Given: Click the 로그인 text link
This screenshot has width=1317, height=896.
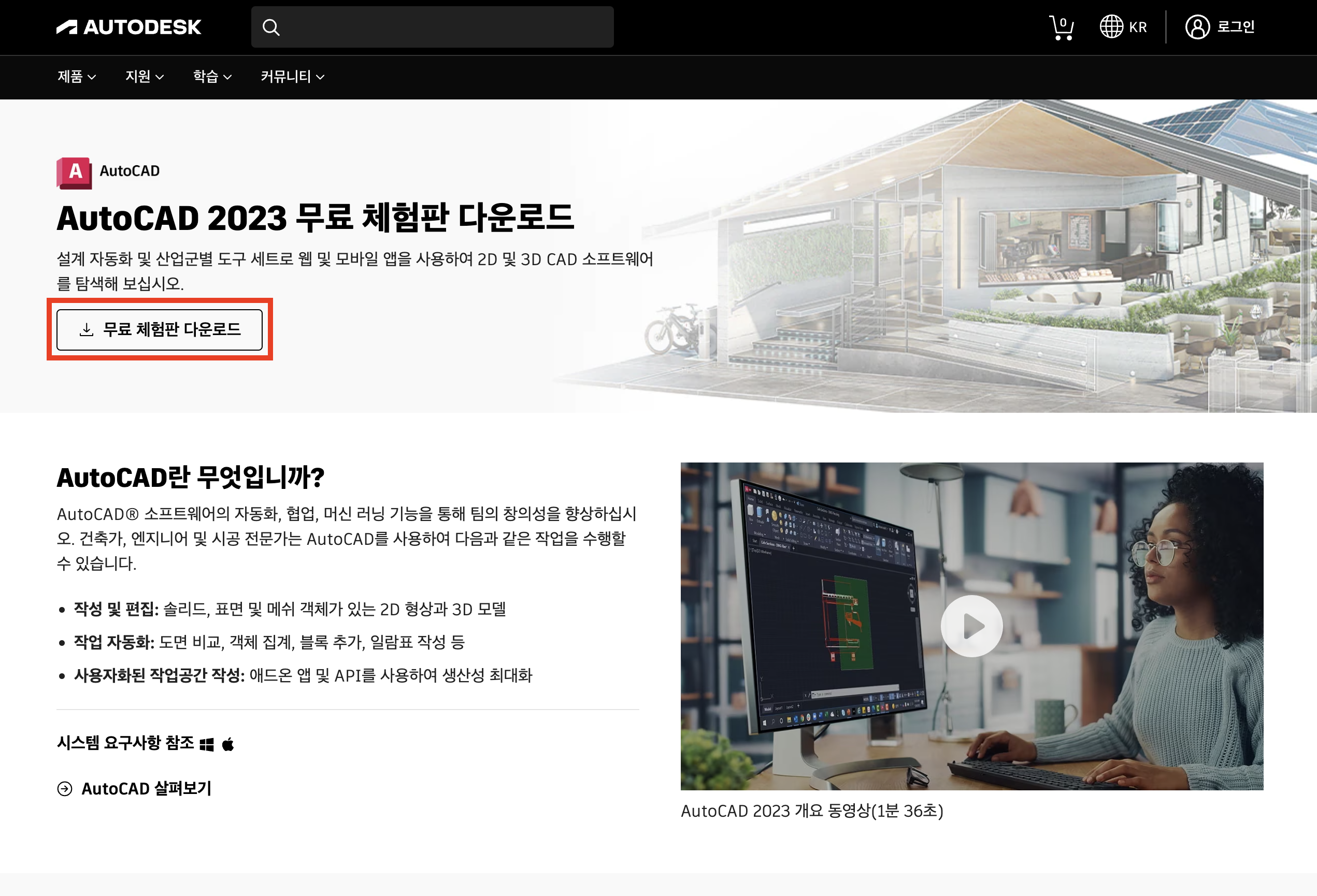Looking at the screenshot, I should point(1236,26).
